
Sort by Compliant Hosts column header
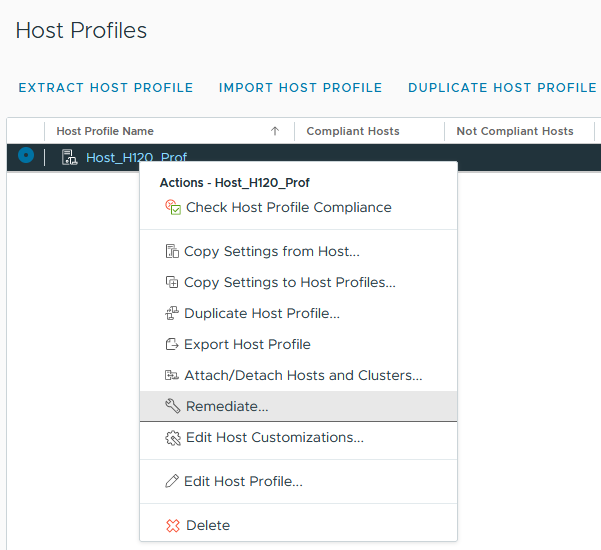353,131
